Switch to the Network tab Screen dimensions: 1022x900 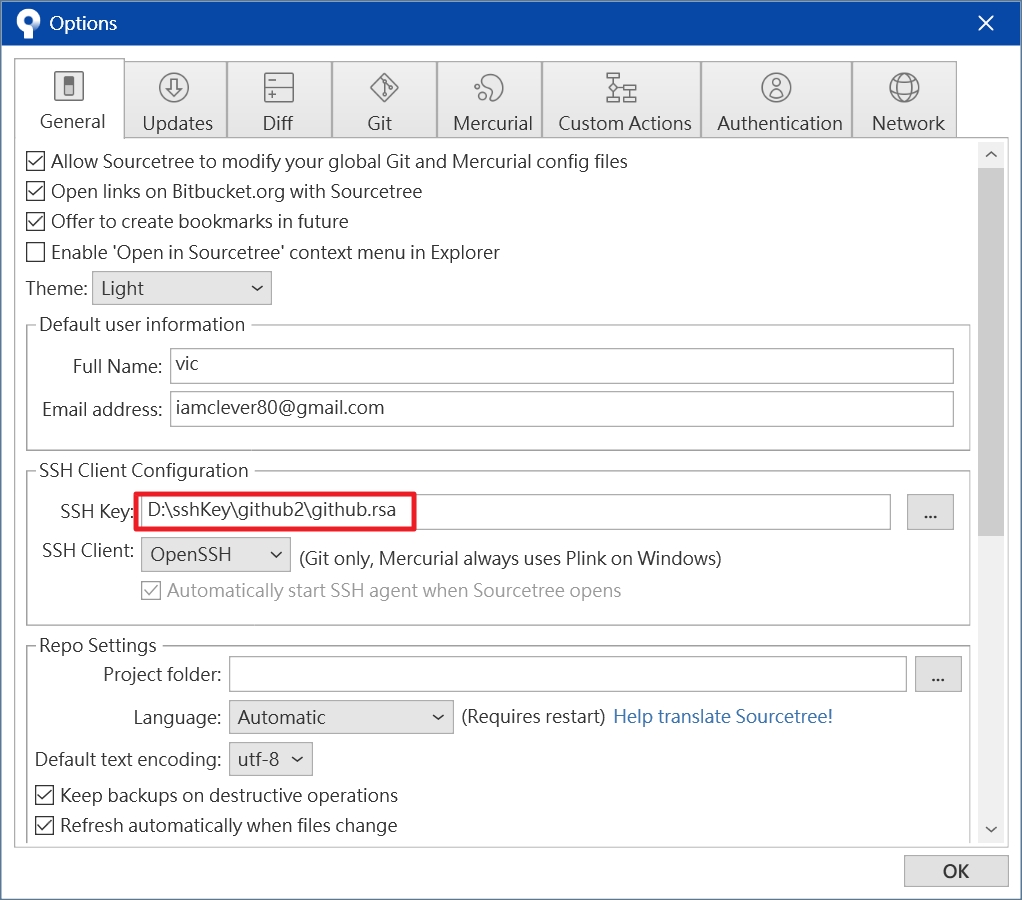click(x=905, y=100)
